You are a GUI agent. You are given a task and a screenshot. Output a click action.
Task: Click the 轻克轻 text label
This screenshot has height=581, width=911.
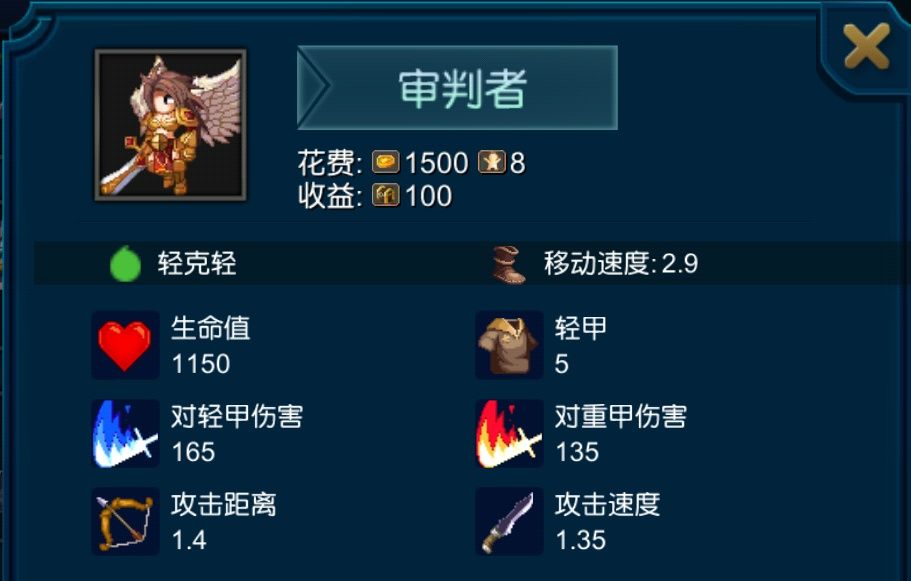coord(197,264)
